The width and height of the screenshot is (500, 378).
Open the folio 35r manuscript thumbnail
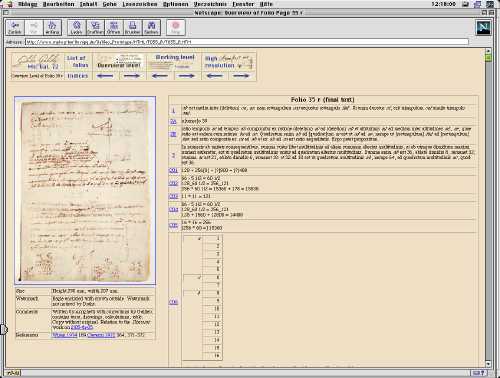[x=85, y=191]
